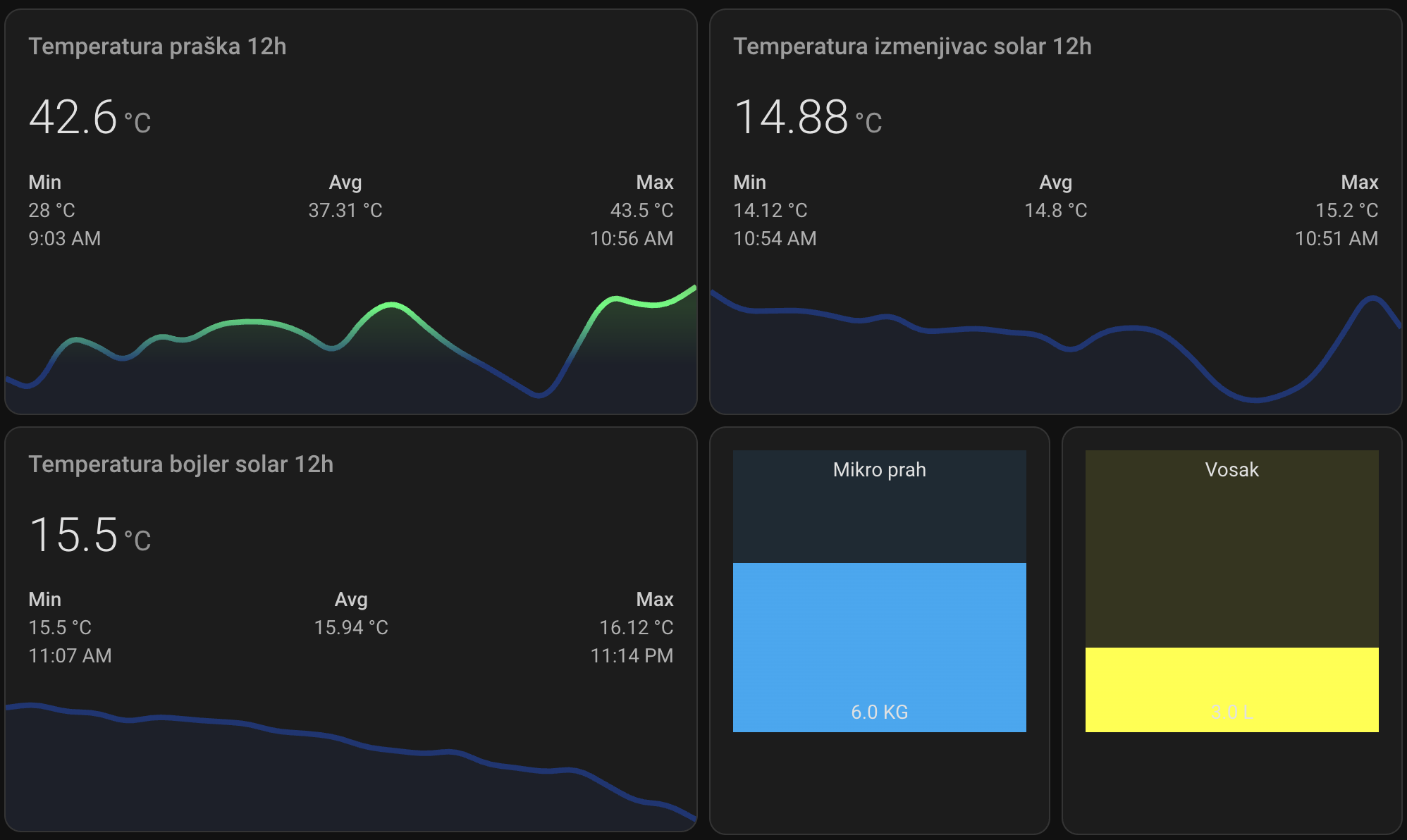Click the izmenjivac Max value 15.2 °C

[1346, 210]
